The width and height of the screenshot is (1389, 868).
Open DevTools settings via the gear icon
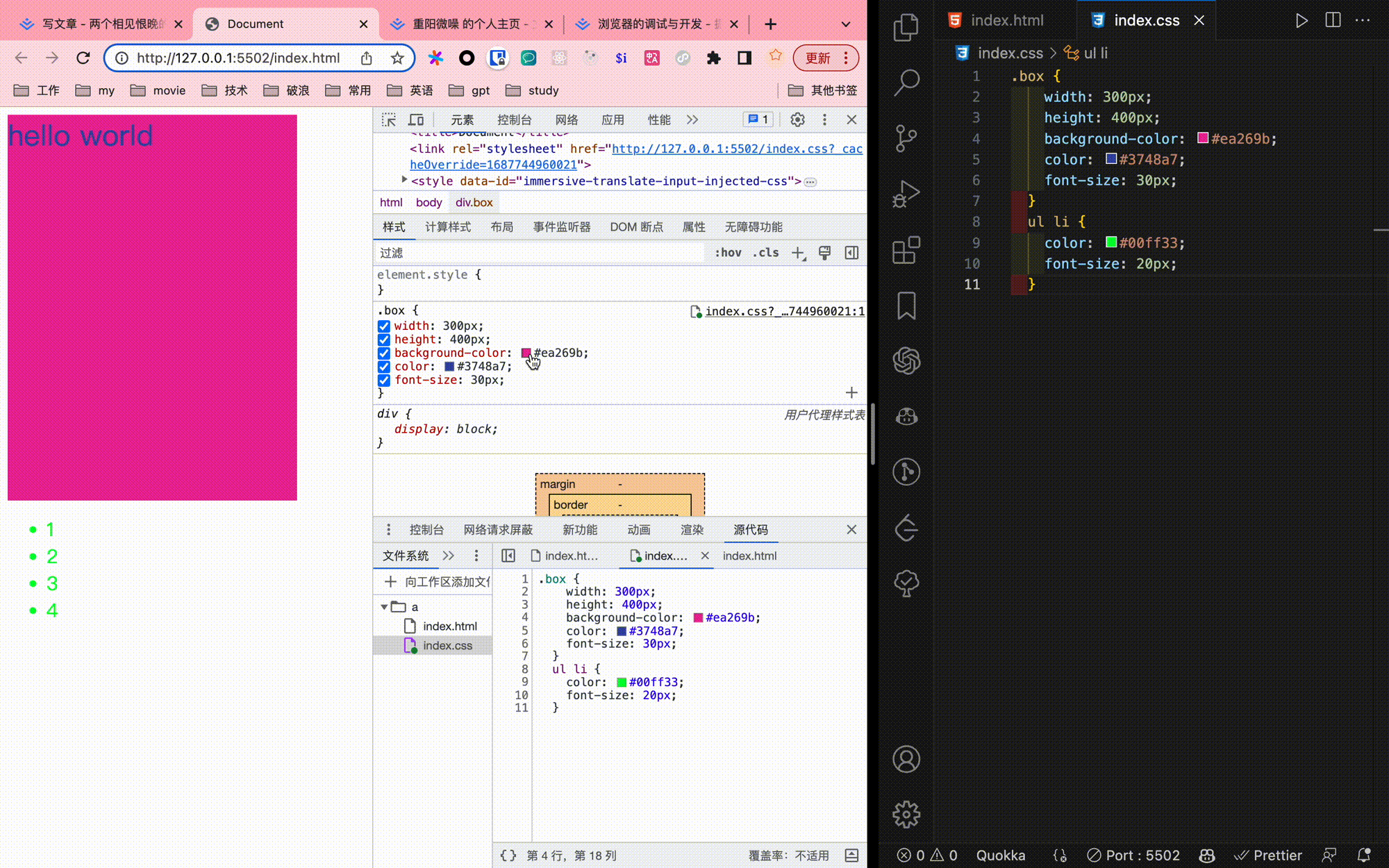797,119
